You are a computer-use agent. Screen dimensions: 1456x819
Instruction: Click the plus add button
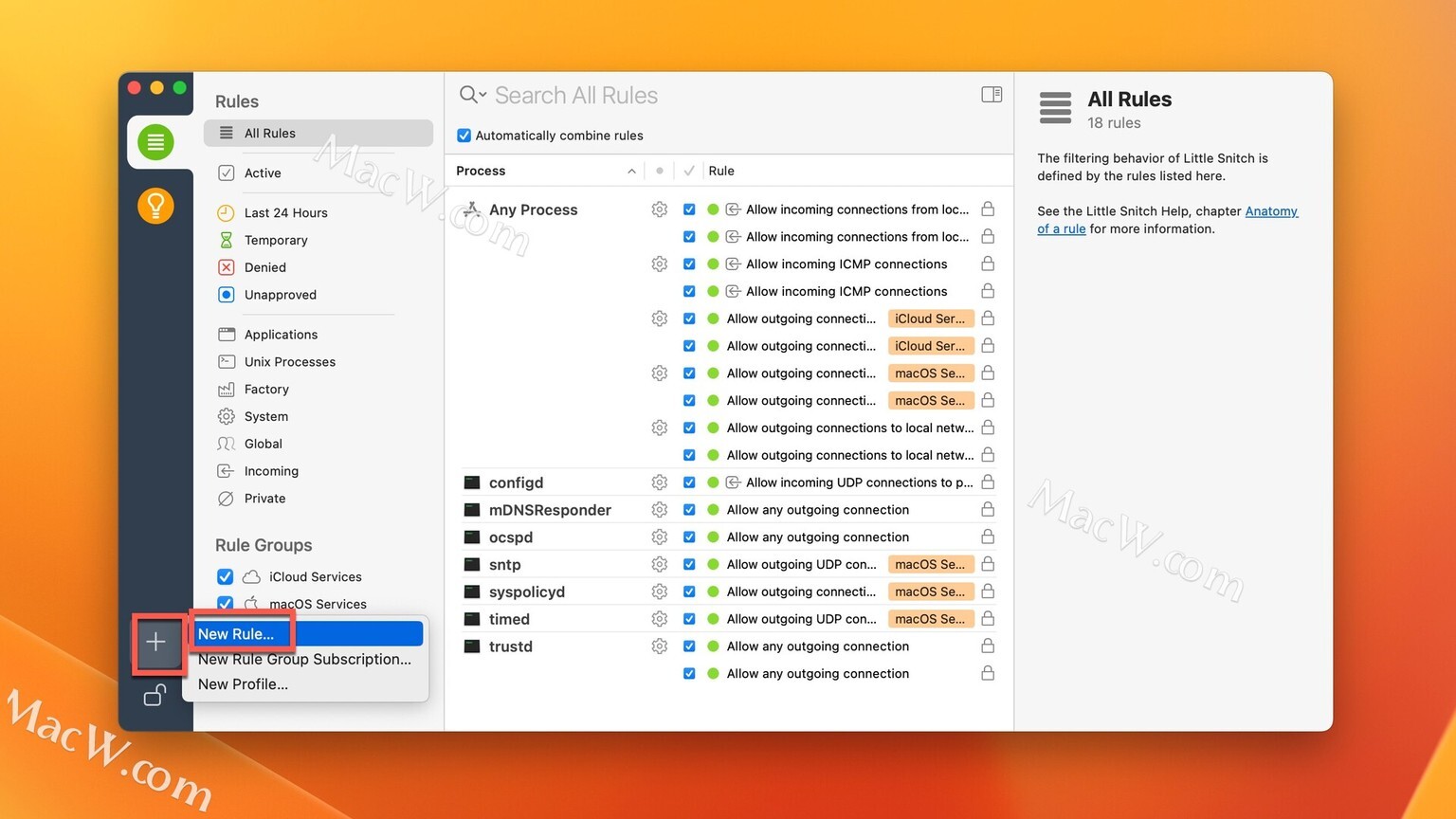[155, 643]
